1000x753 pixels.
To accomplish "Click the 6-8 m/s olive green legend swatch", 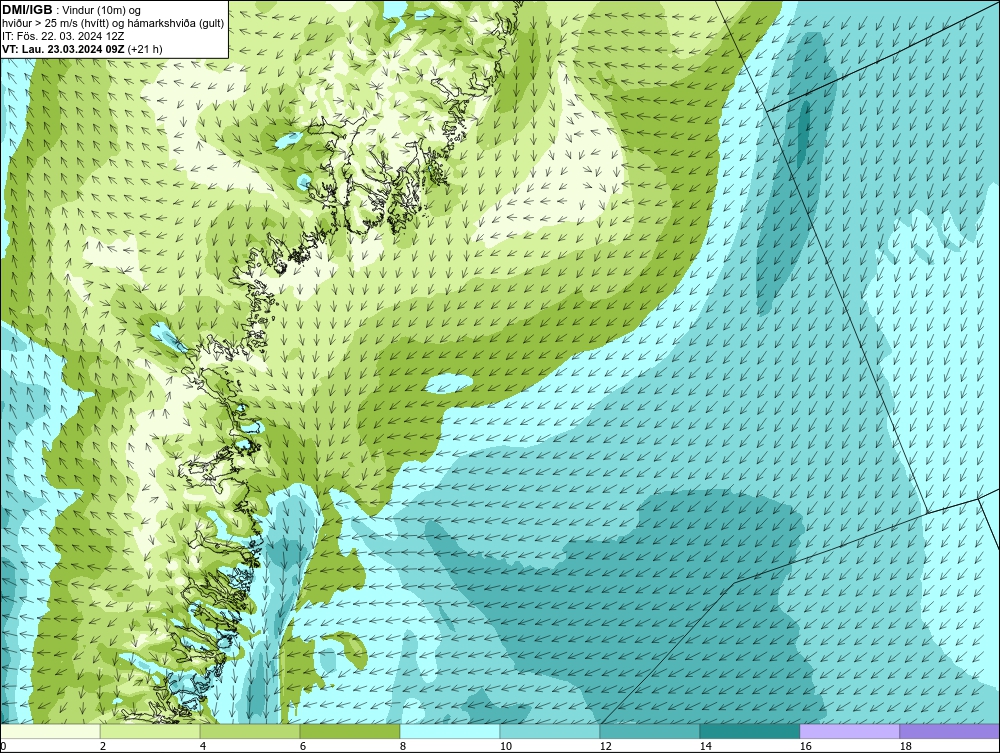I will click(x=349, y=731).
